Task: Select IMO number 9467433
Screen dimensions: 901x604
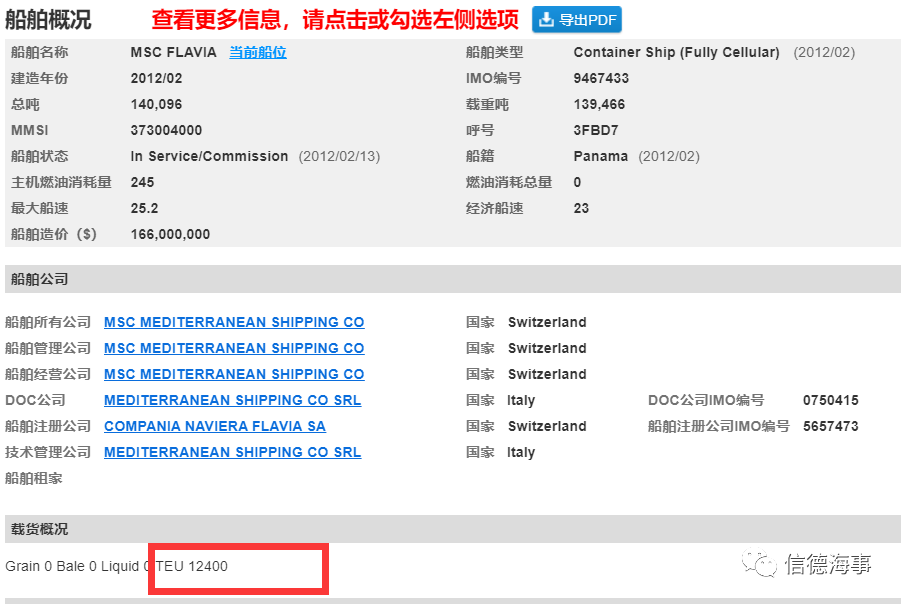Action: (x=601, y=78)
